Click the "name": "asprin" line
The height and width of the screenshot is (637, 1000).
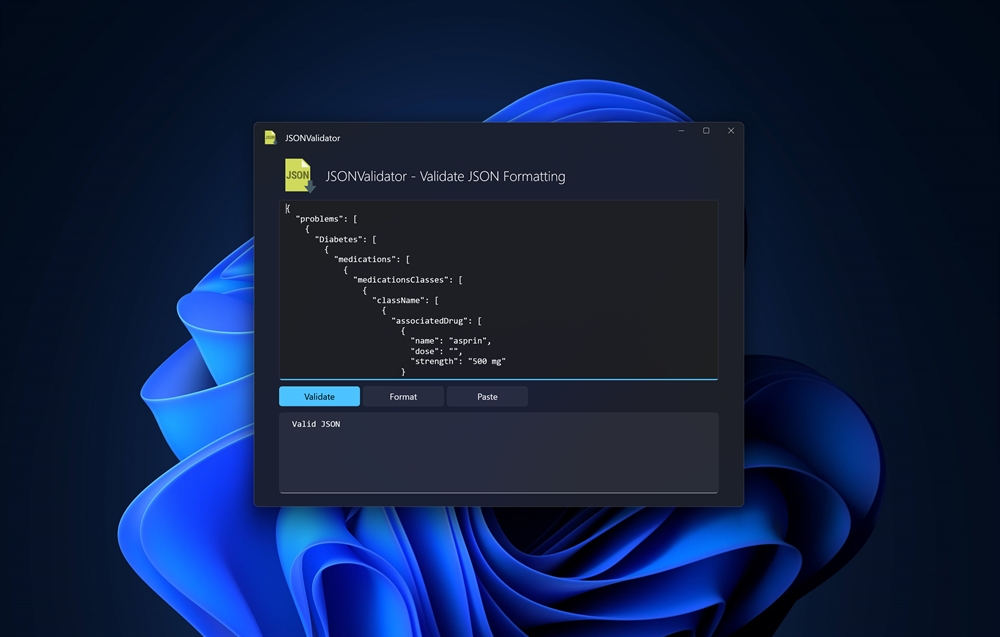(x=451, y=341)
